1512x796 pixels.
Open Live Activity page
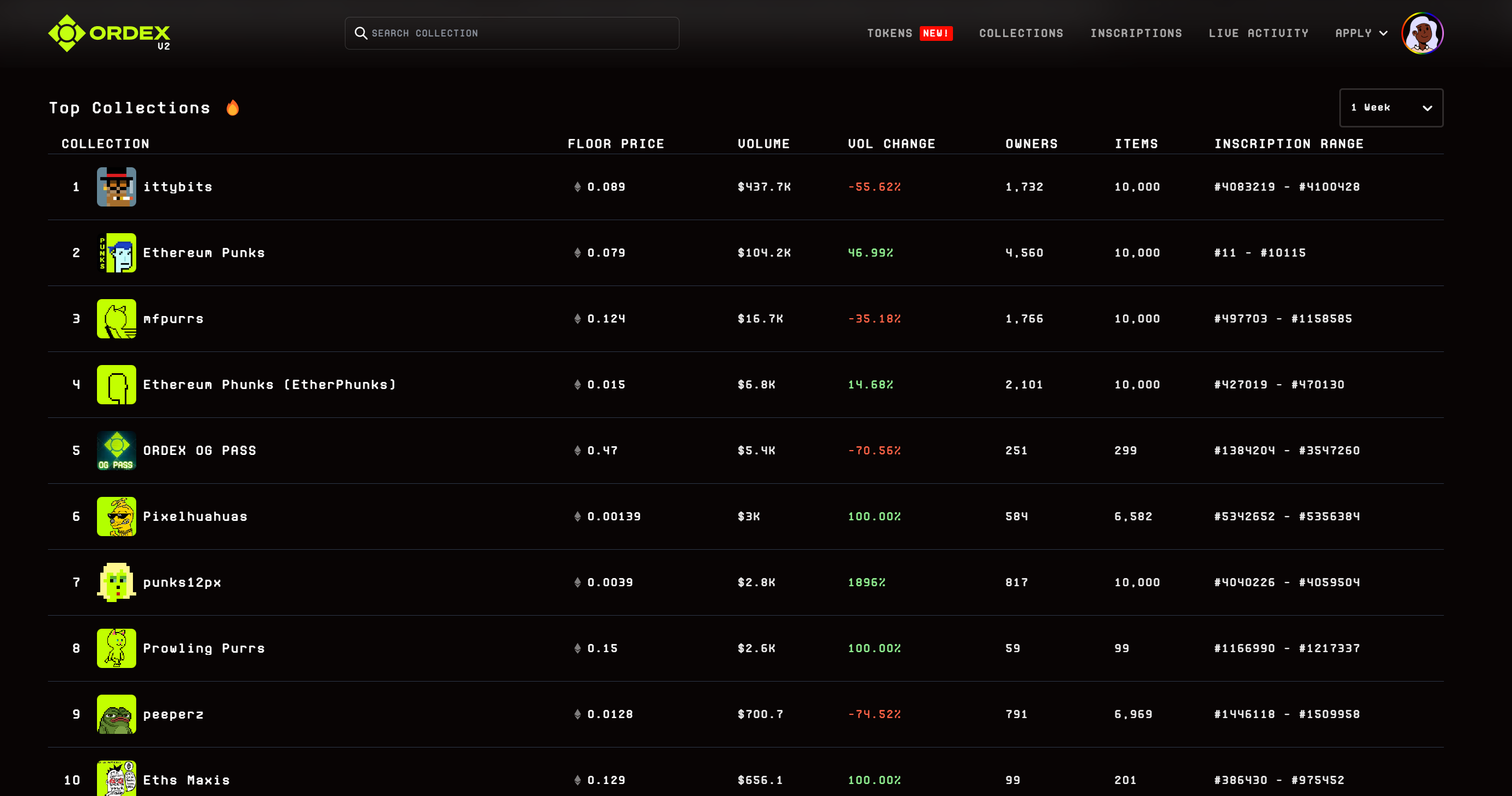tap(1259, 33)
